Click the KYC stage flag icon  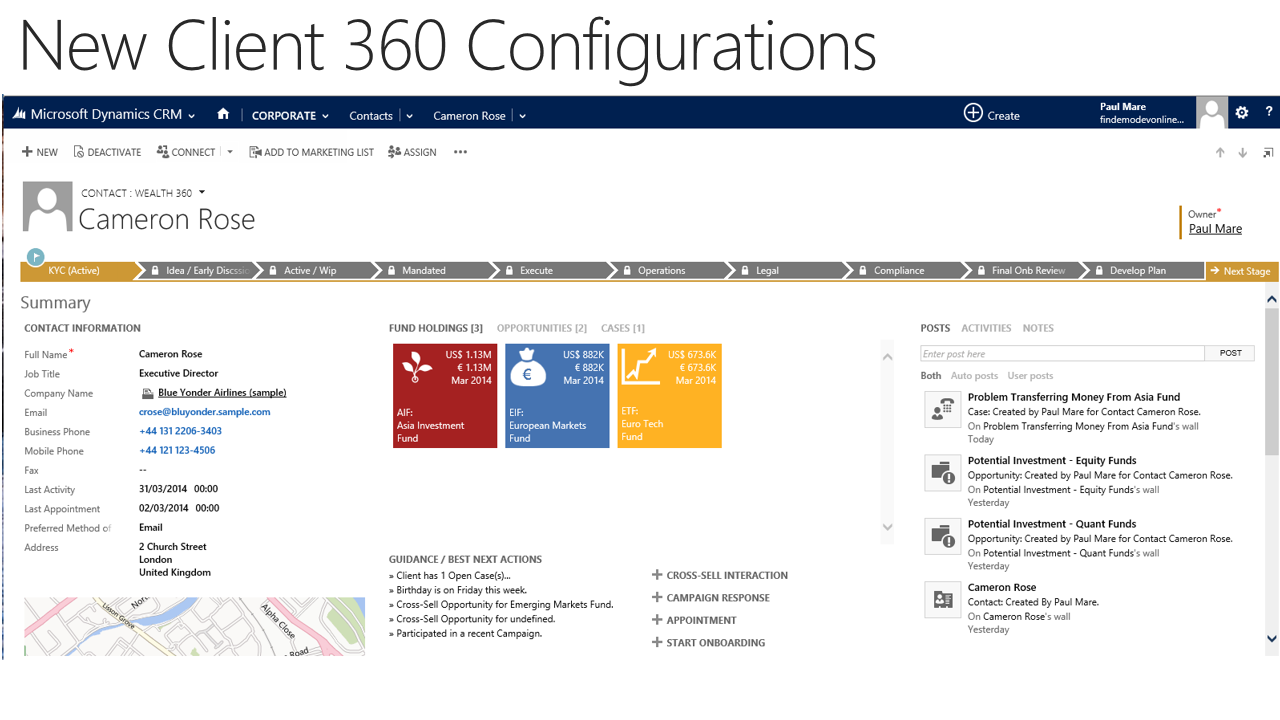click(x=35, y=256)
